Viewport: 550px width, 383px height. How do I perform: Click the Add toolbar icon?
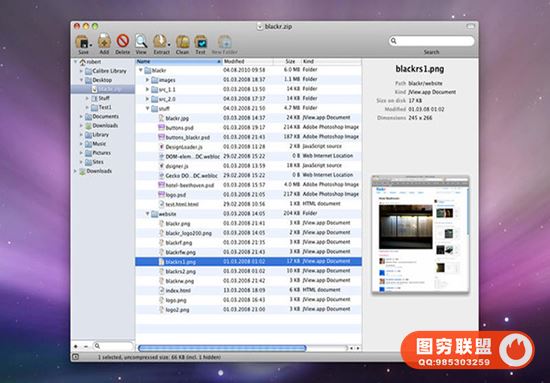104,41
